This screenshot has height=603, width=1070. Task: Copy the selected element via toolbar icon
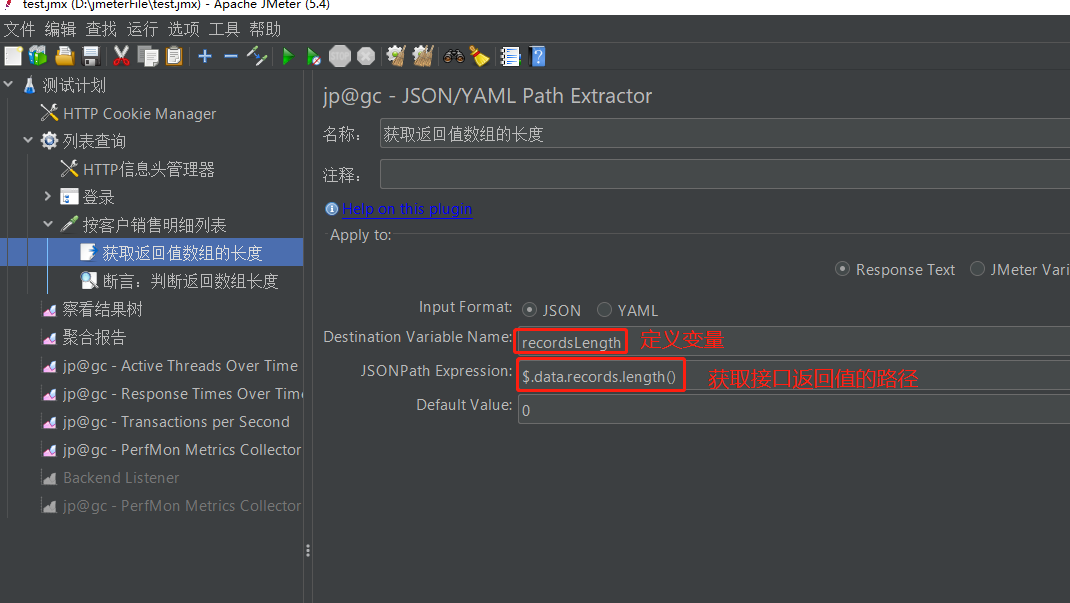point(147,56)
